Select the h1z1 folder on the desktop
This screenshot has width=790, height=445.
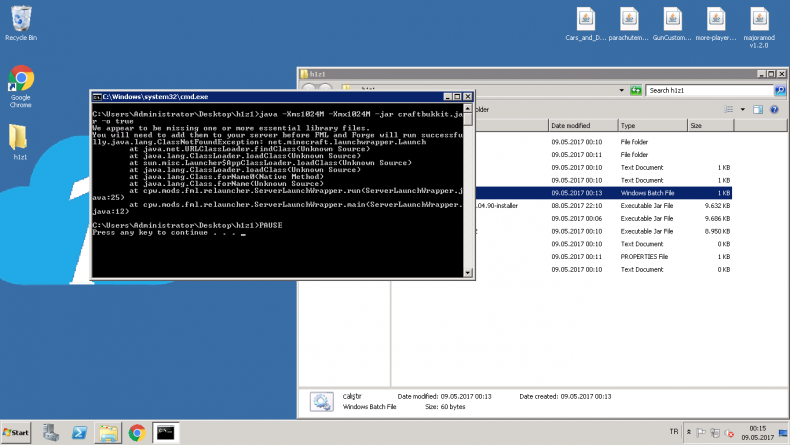point(19,142)
